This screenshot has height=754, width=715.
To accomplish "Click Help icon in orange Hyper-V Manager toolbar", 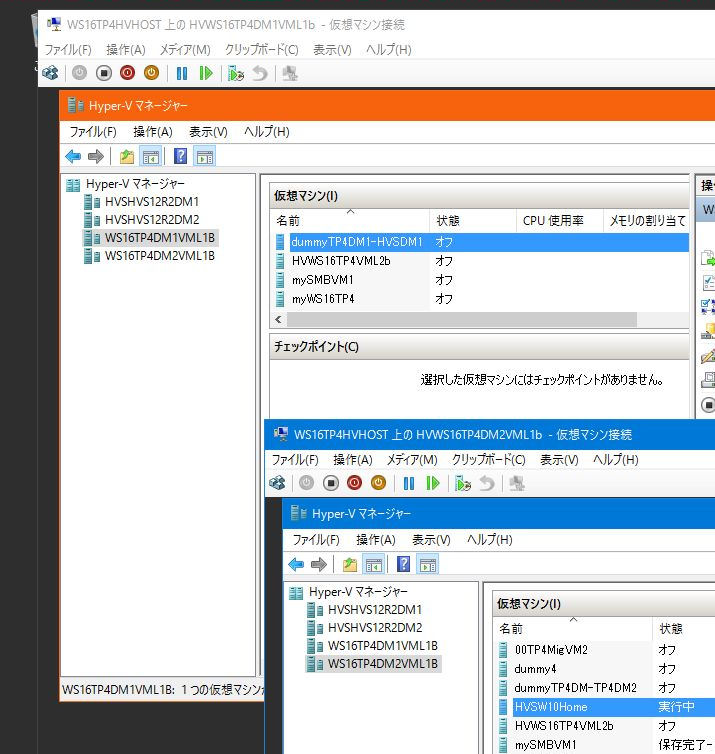I will click(180, 156).
